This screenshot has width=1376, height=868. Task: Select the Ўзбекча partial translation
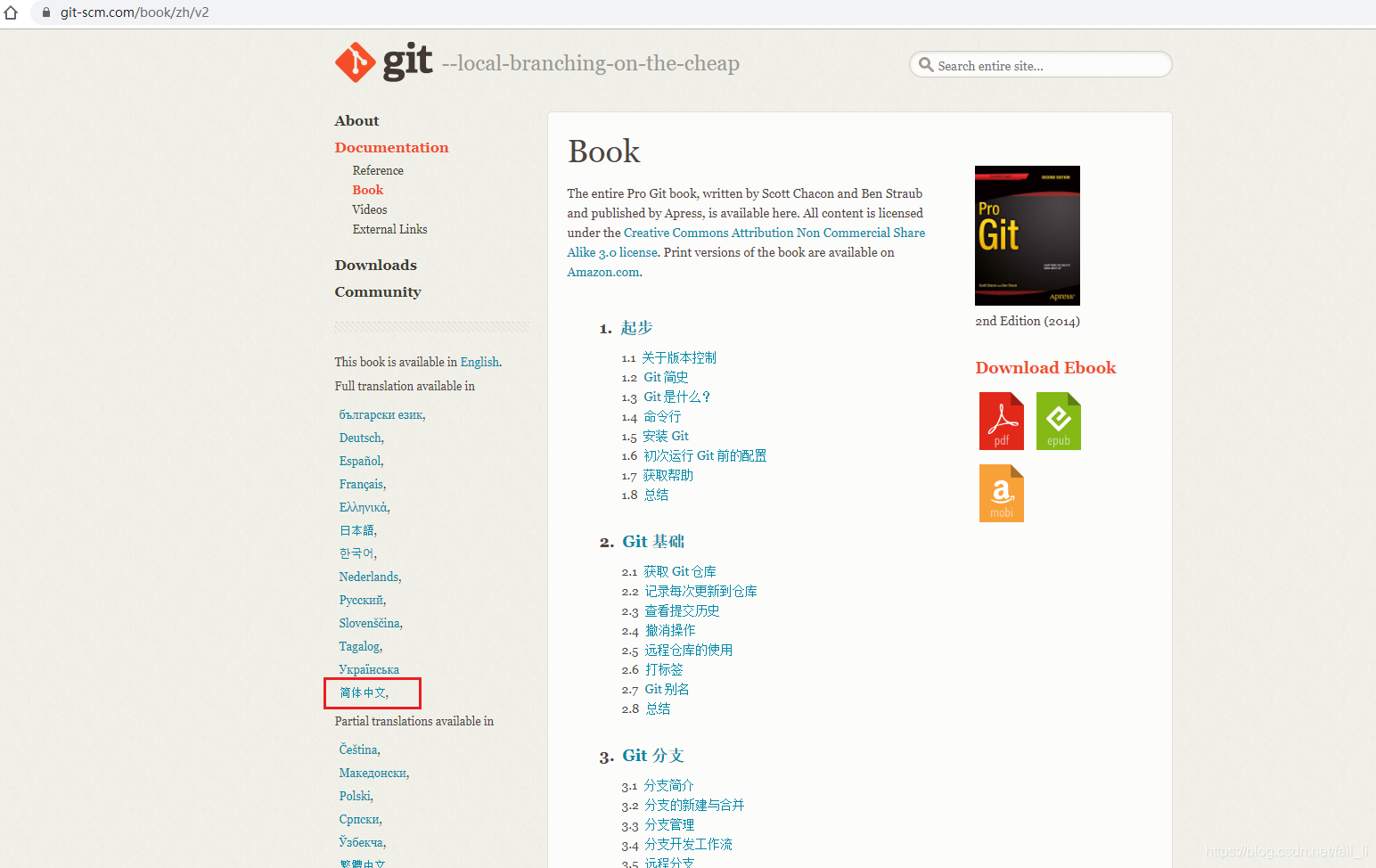[x=361, y=842]
